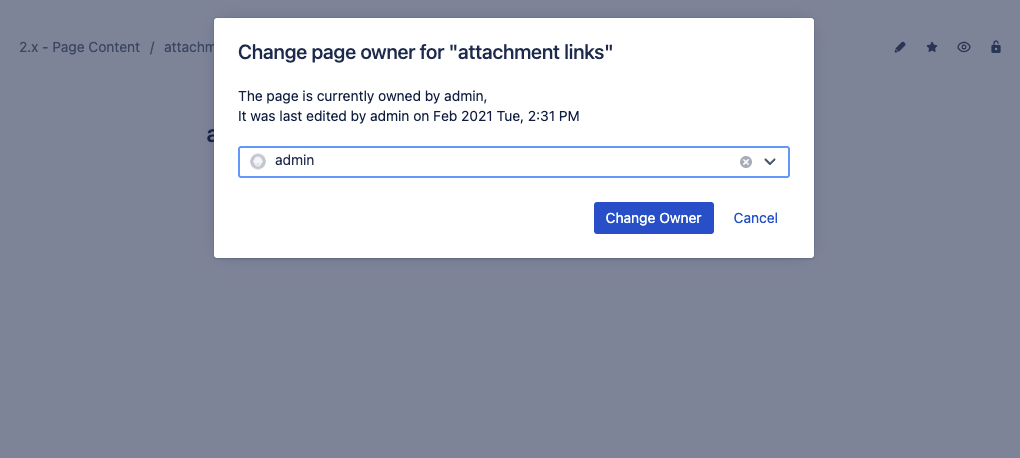The width and height of the screenshot is (1020, 458).
Task: Click the admin avatar in field
Action: tap(258, 161)
